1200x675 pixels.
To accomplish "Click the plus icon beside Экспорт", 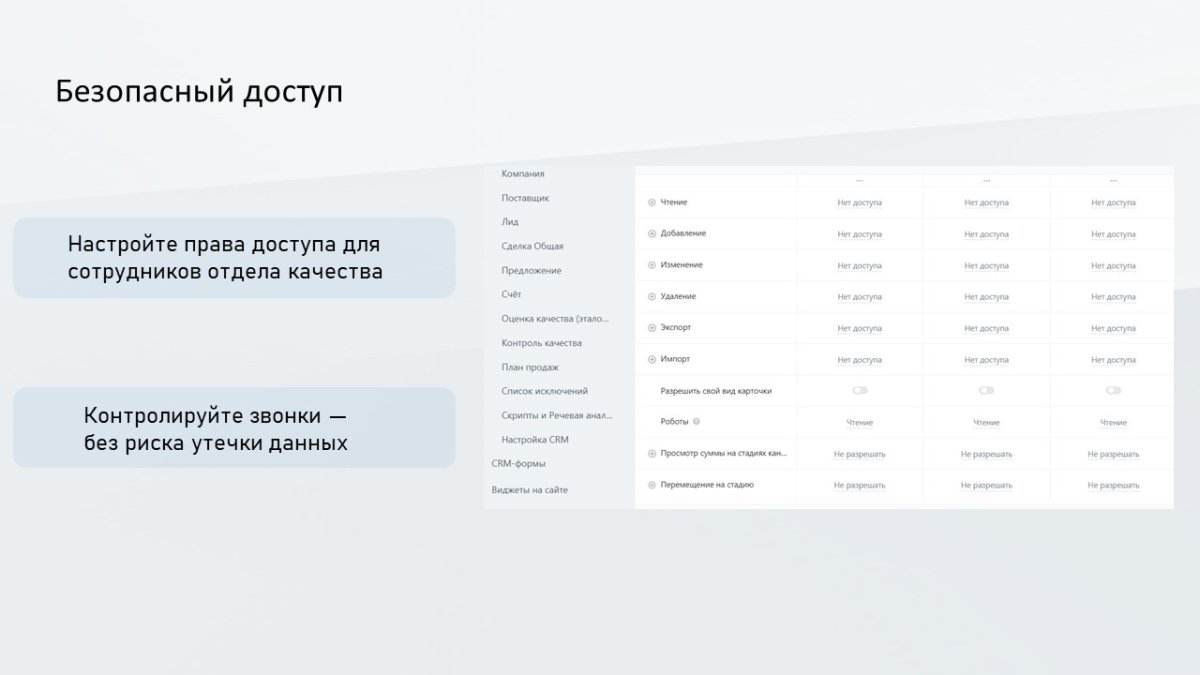I will [x=652, y=327].
